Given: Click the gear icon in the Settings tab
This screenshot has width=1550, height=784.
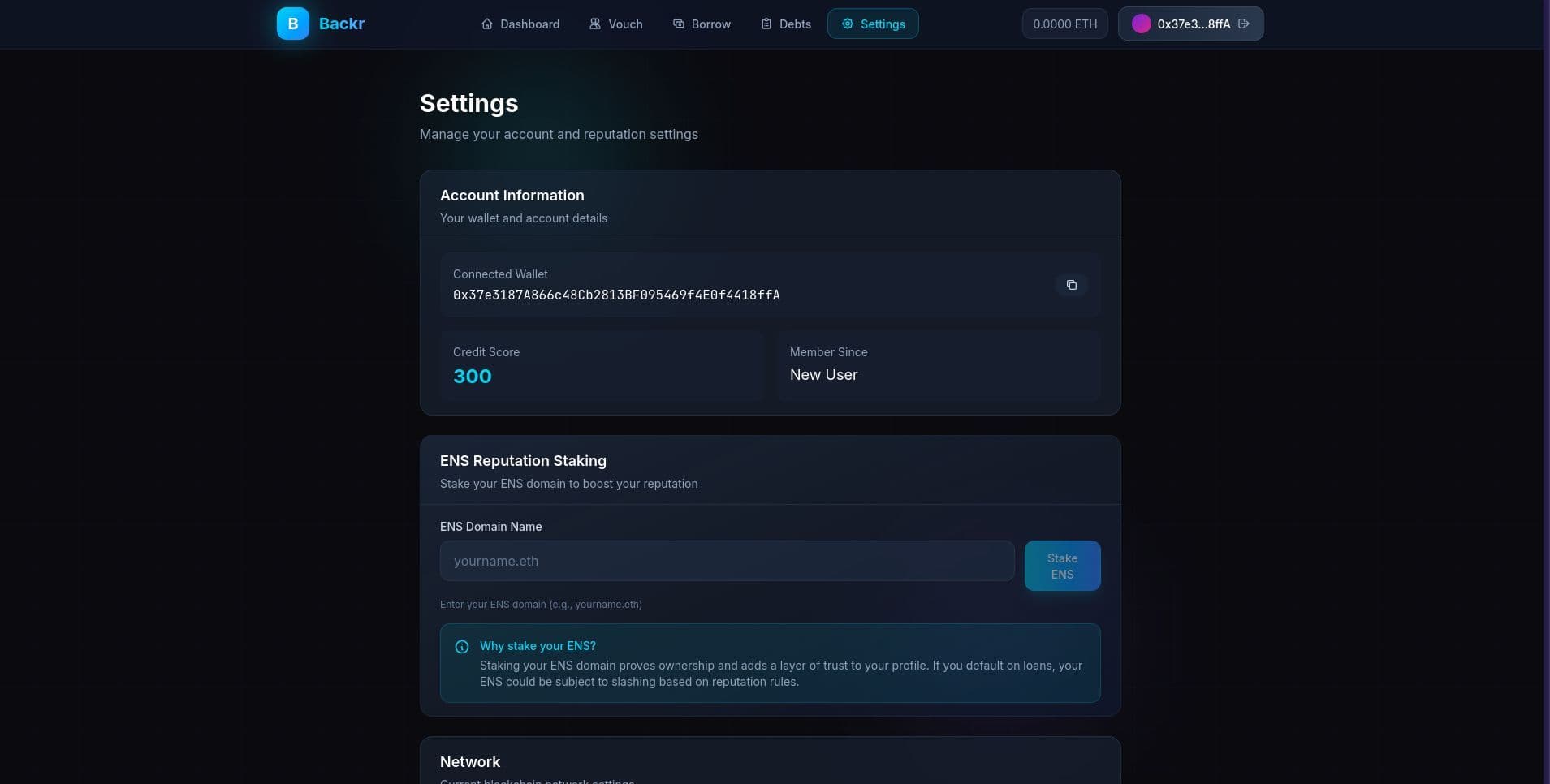Looking at the screenshot, I should coord(848,24).
